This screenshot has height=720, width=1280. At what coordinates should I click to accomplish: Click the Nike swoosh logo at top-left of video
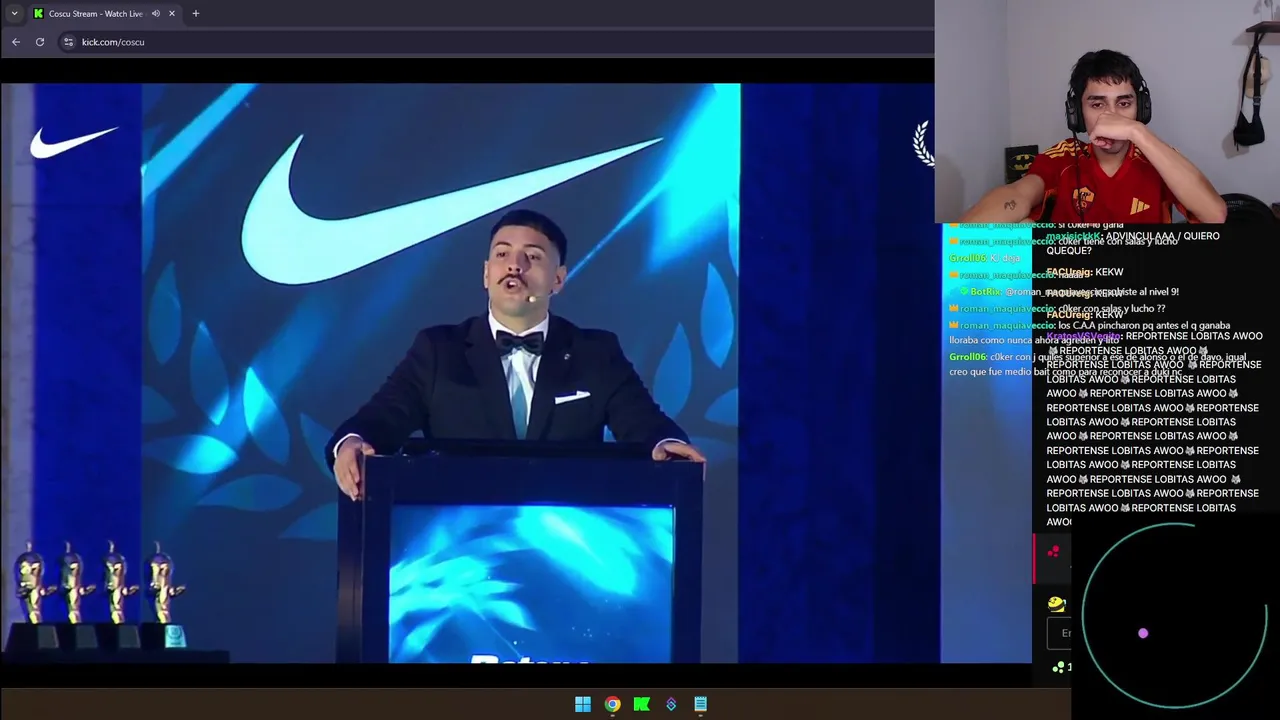[73, 142]
